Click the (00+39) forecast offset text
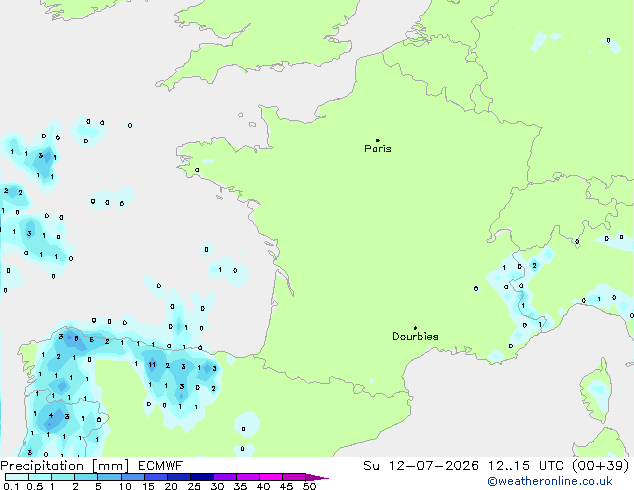 click(x=601, y=466)
